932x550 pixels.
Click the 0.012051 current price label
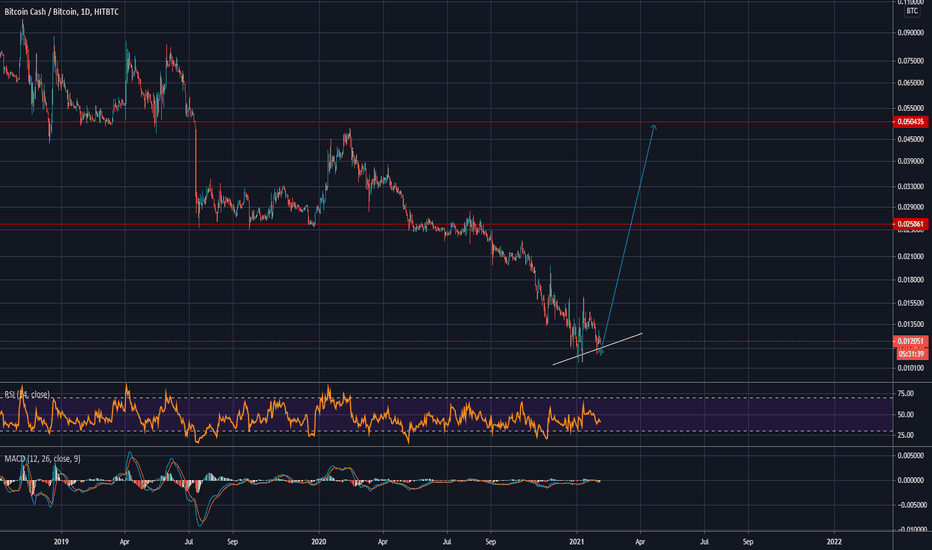[911, 341]
